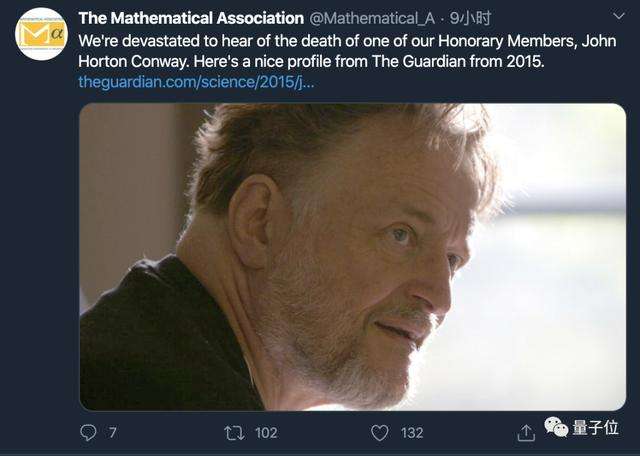
Task: Click the reply count 7
Action: tap(113, 433)
